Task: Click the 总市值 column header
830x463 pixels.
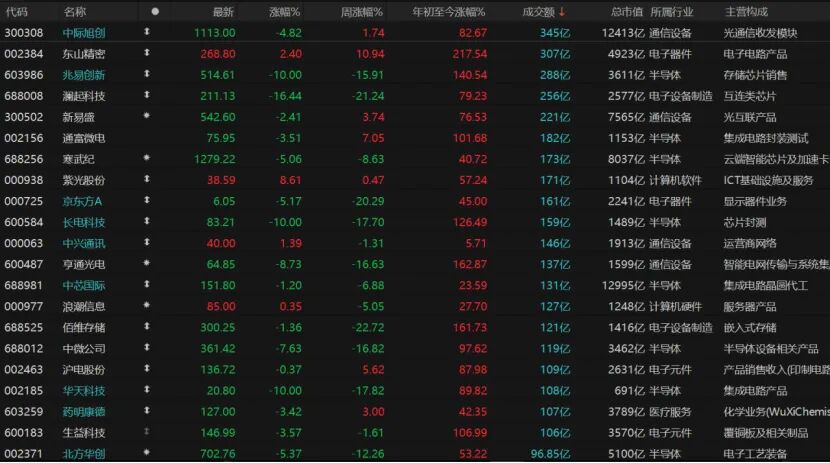Action: (627, 12)
